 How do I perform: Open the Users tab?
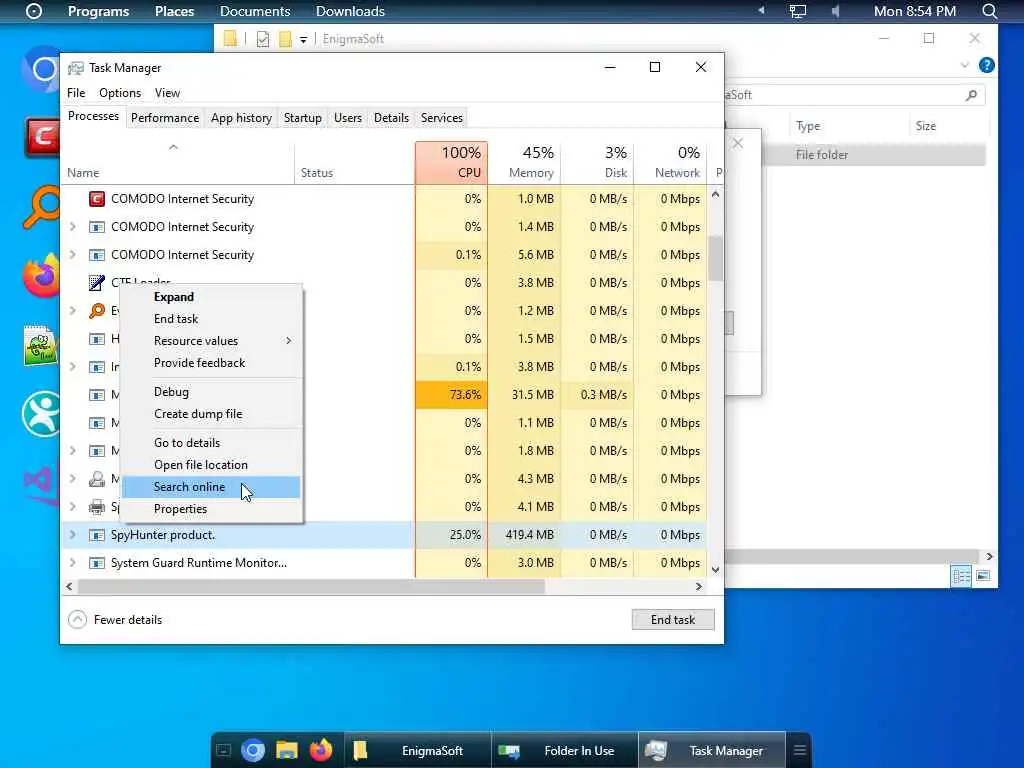tap(347, 118)
